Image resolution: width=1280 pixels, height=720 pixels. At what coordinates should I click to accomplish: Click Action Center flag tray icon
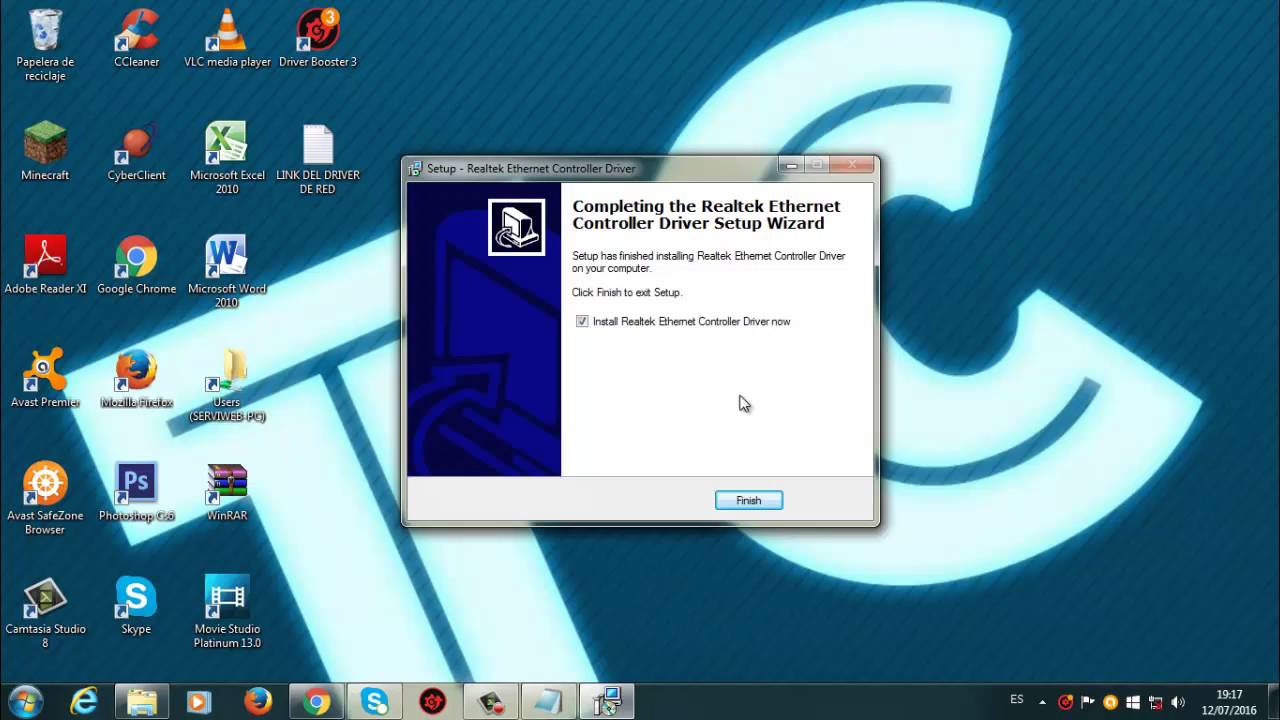[x=1088, y=702]
